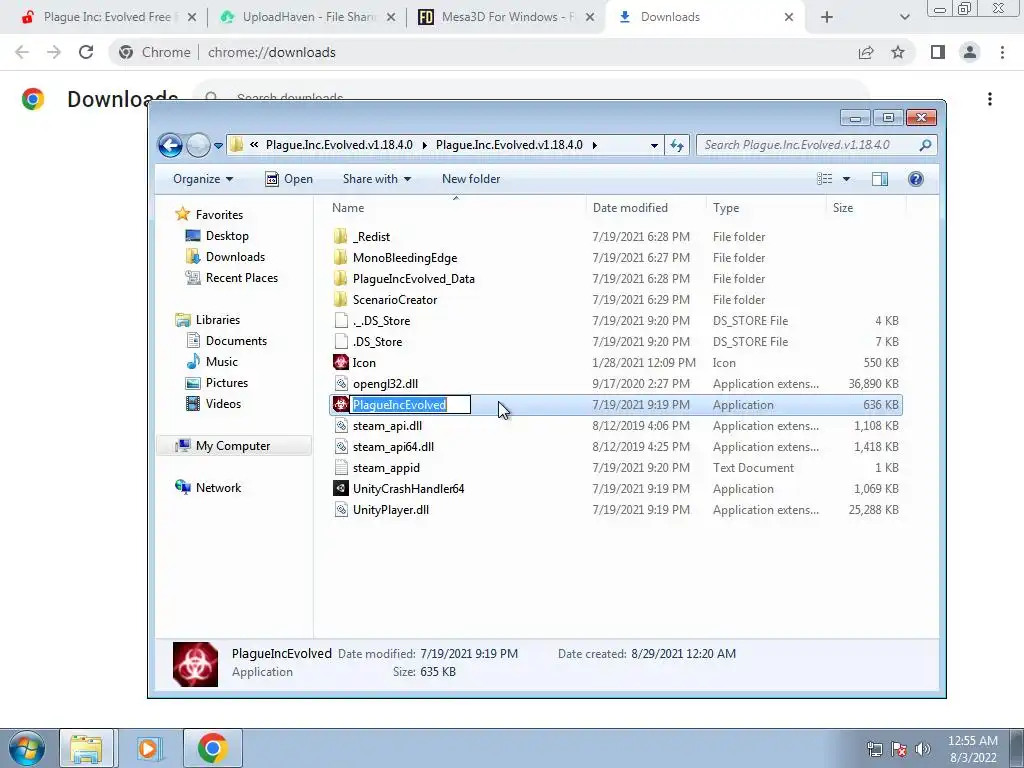The width and height of the screenshot is (1024, 768).
Task: Expand the view options dropdown arrow
Action: pos(846,179)
